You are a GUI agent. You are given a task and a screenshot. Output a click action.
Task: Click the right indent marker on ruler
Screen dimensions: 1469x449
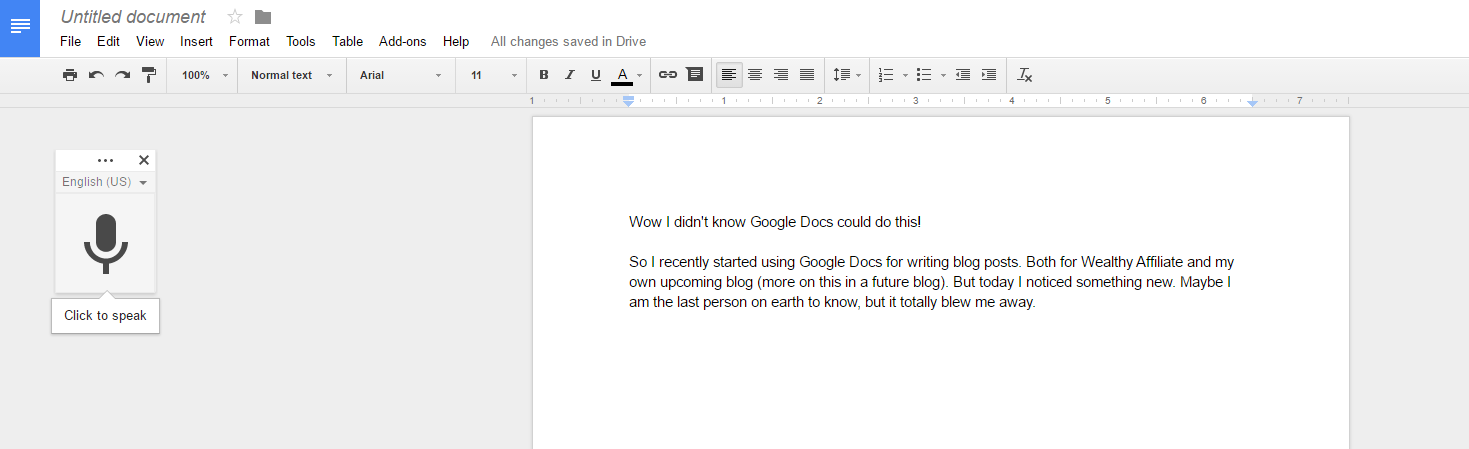click(1252, 102)
